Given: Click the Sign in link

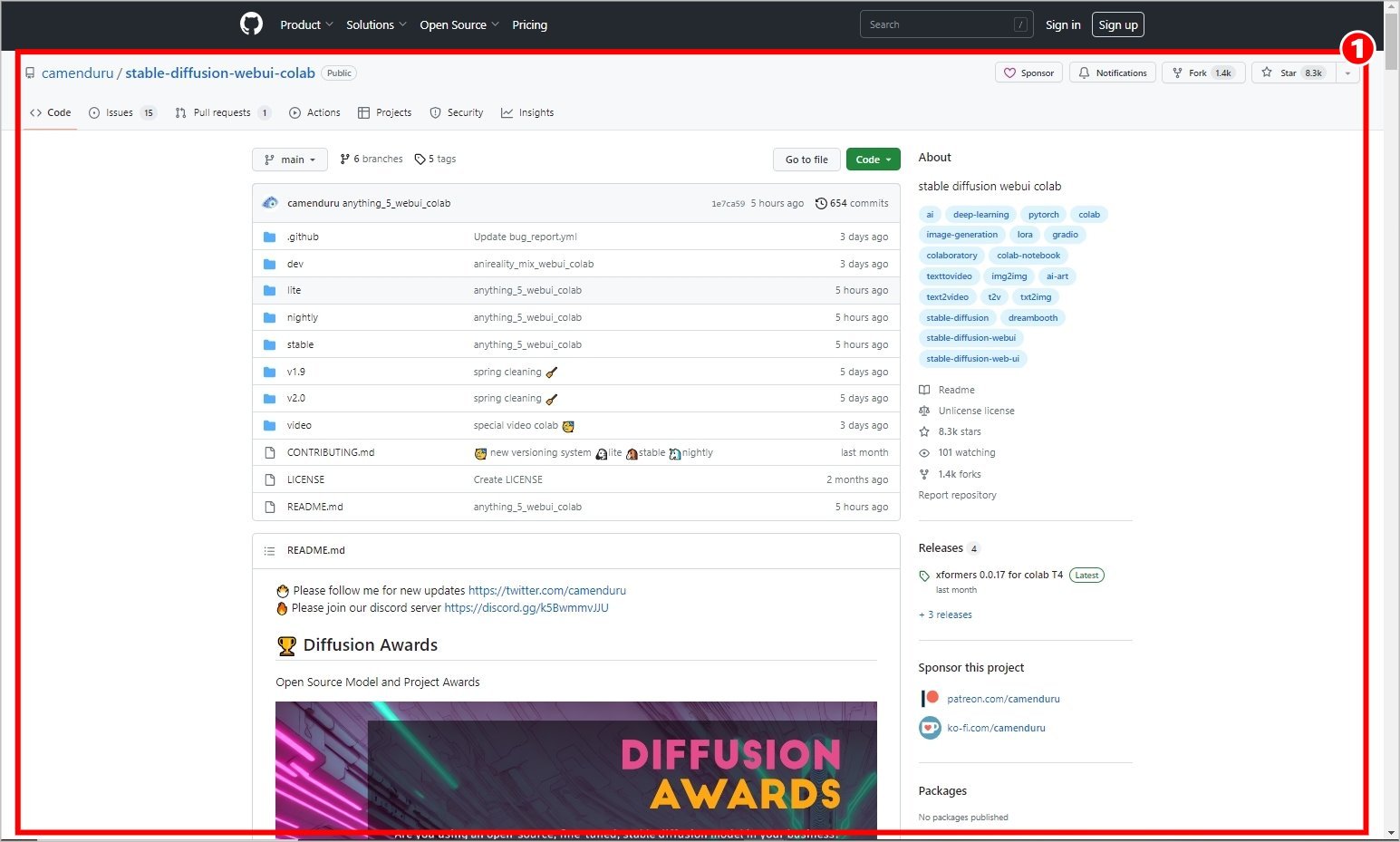Looking at the screenshot, I should point(1063,25).
